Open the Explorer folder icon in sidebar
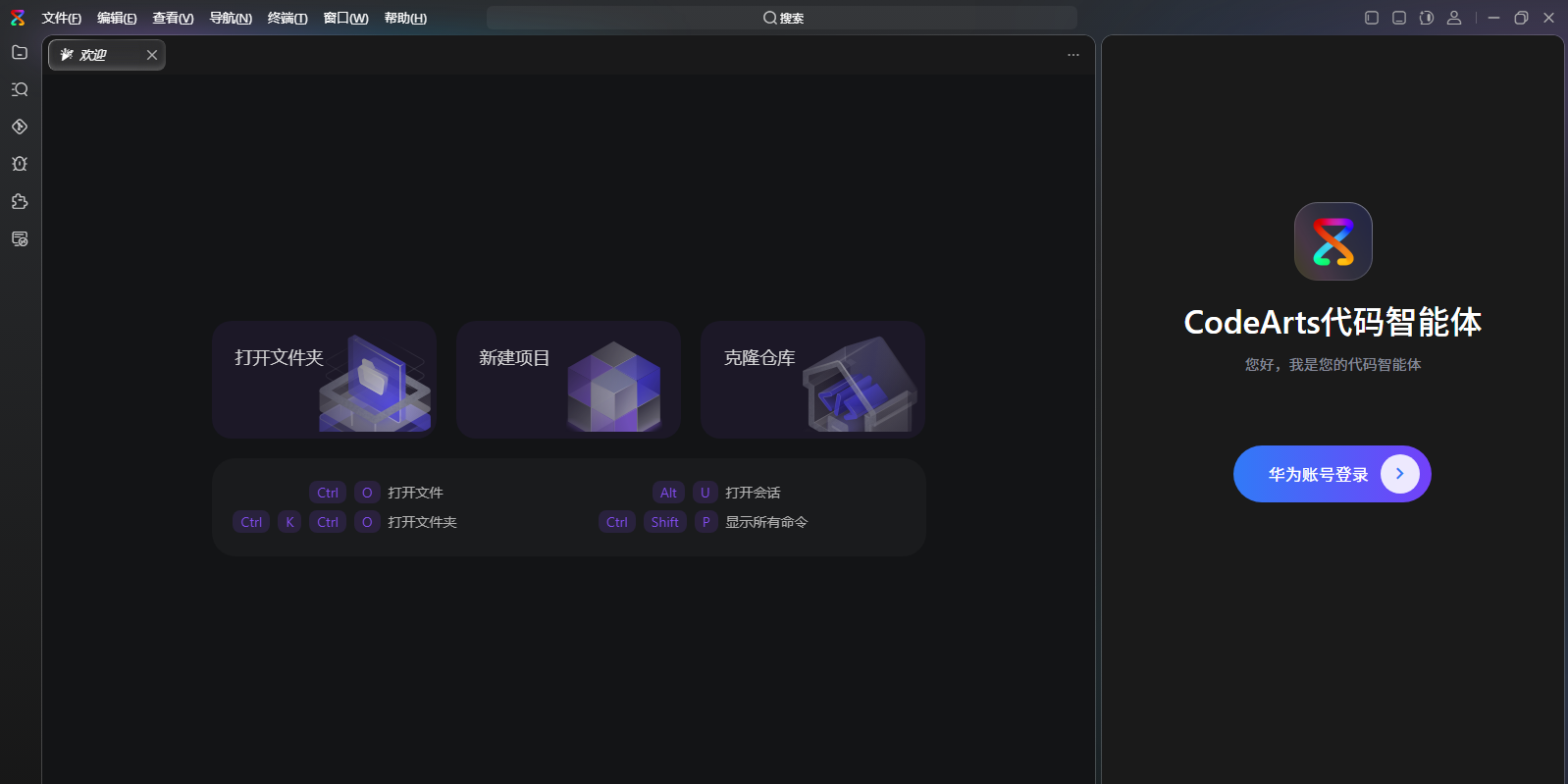 [x=20, y=52]
